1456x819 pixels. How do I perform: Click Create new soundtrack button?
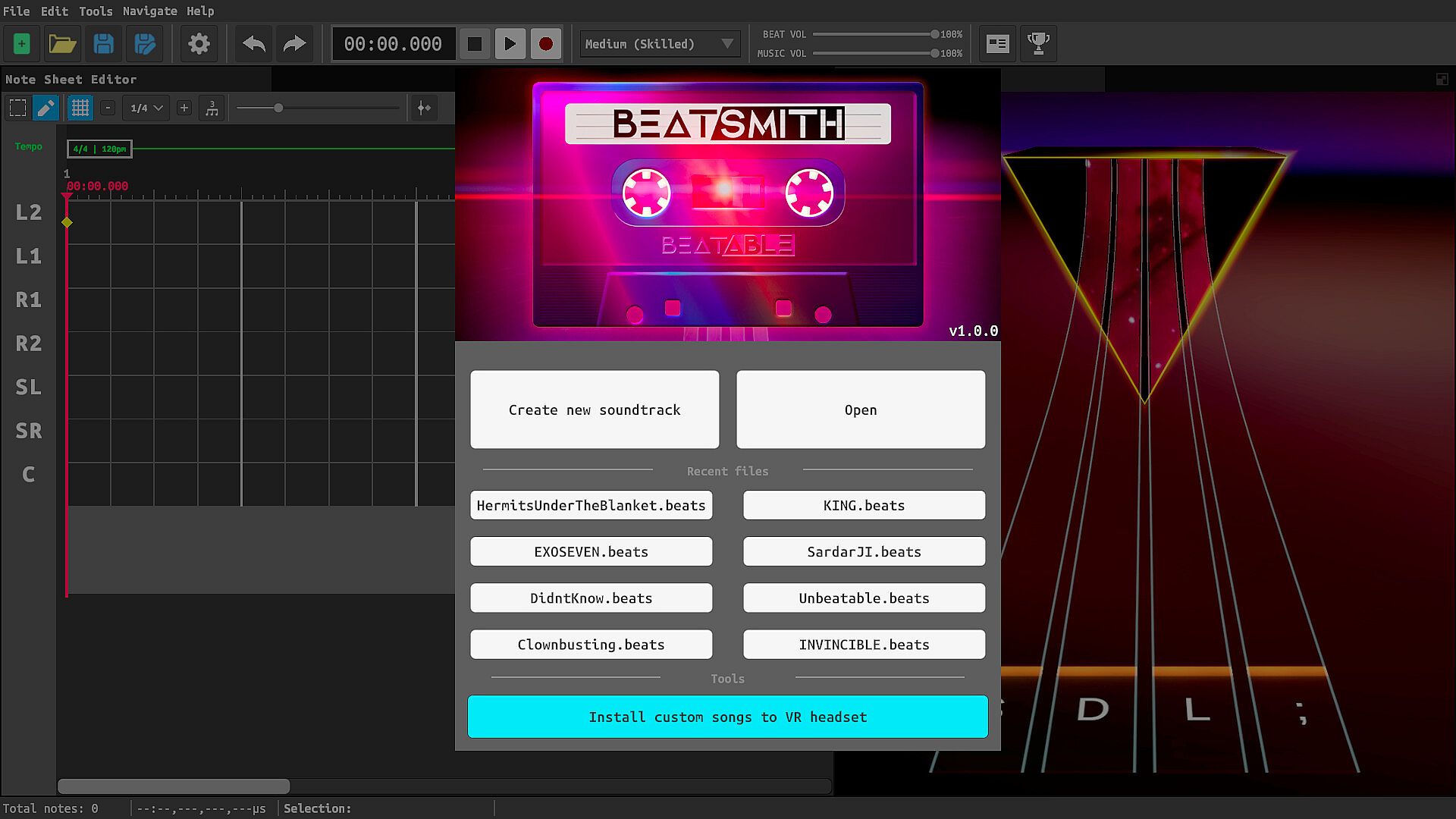coord(595,409)
